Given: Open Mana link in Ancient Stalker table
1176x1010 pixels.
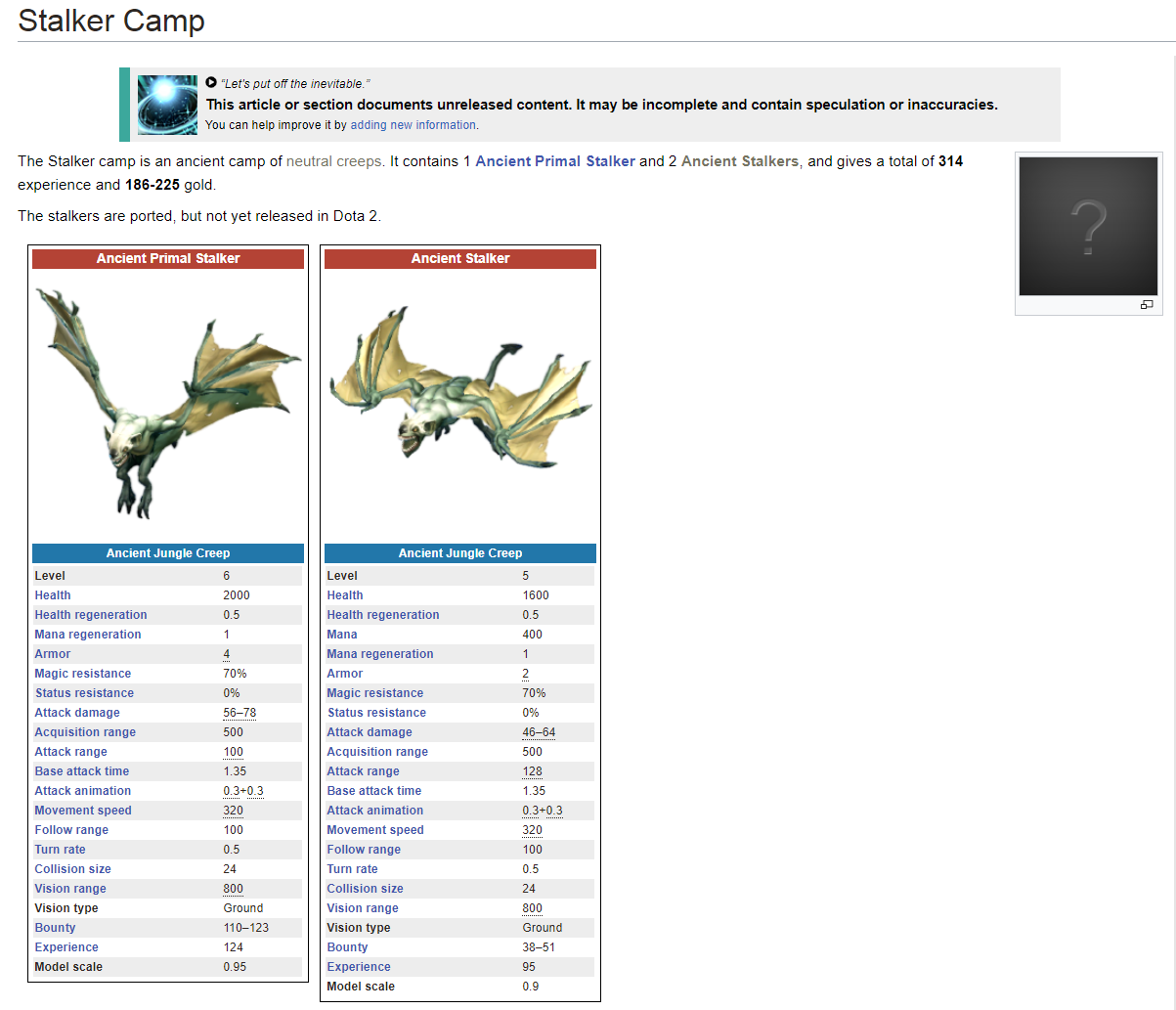Looking at the screenshot, I should coord(342,635).
